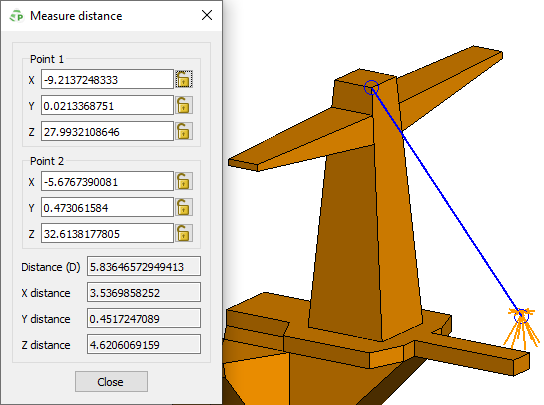Screen dimensions: 544x405
Task: Select the Distance (D) result field
Action: [x=144, y=267]
